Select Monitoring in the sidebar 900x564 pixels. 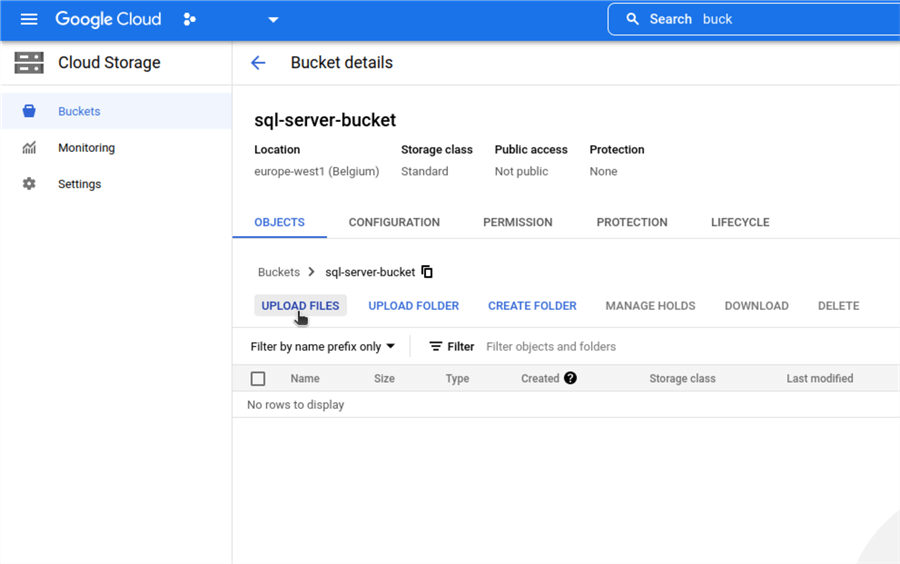86,148
